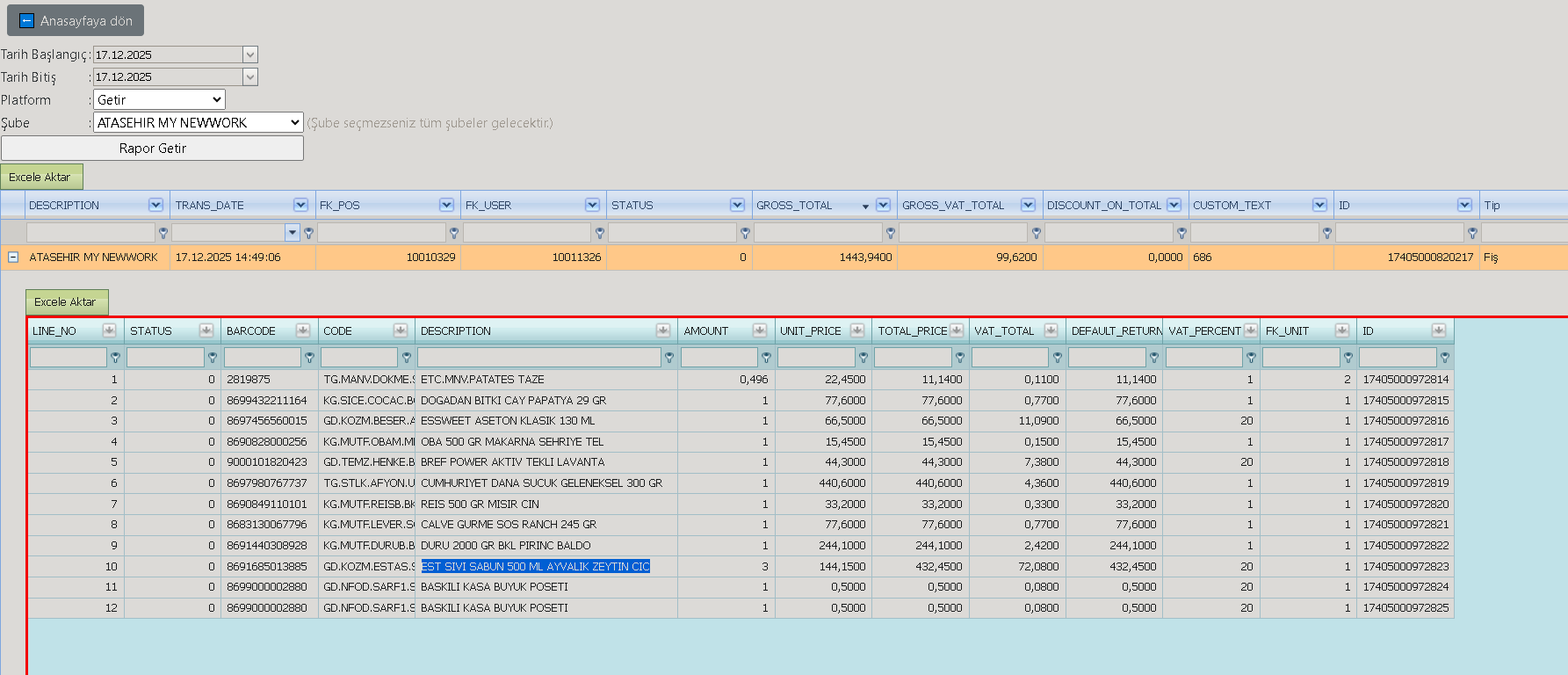1568x675 pixels.
Task: Open the TOTAL_PRICE header menu icon
Action: click(957, 330)
